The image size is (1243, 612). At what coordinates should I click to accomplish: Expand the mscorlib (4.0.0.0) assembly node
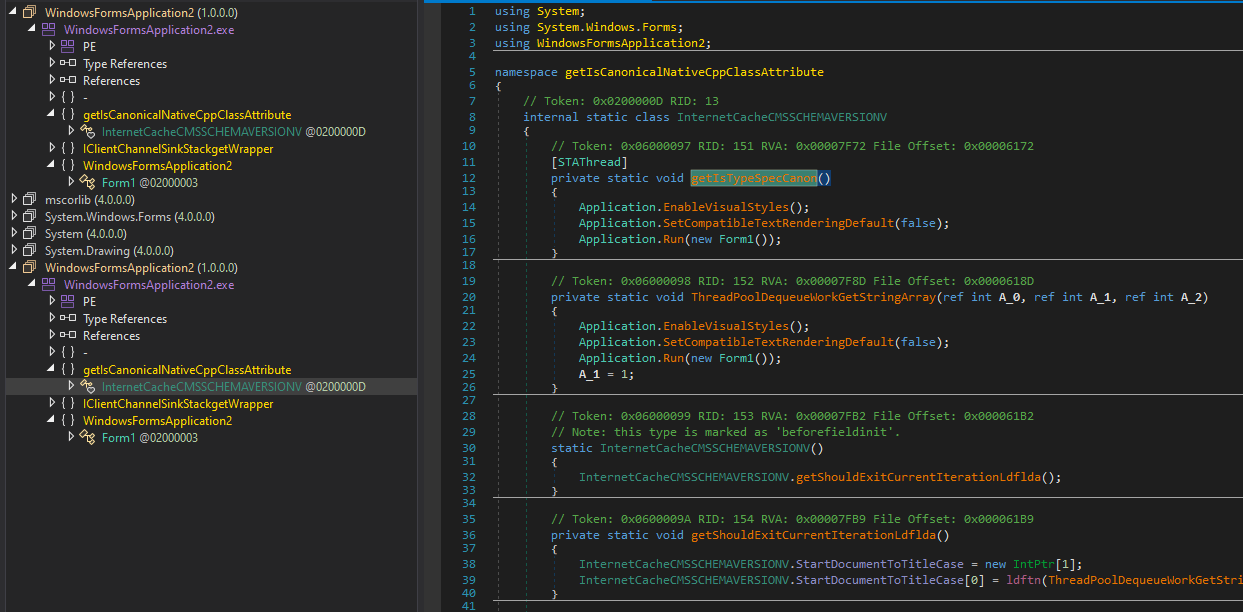click(13, 200)
